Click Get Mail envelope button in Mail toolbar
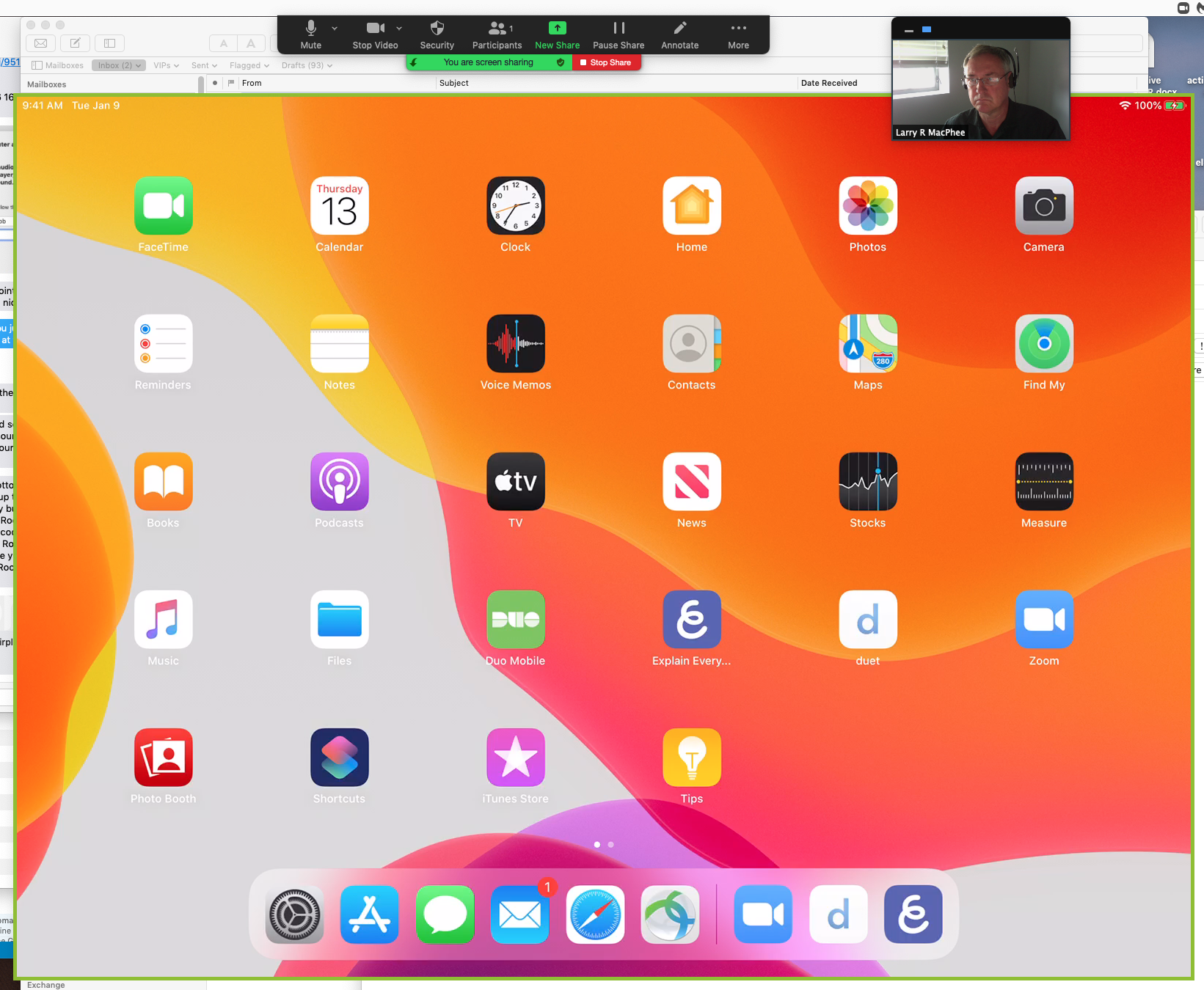Viewport: 1204px width, 990px height. [x=41, y=43]
